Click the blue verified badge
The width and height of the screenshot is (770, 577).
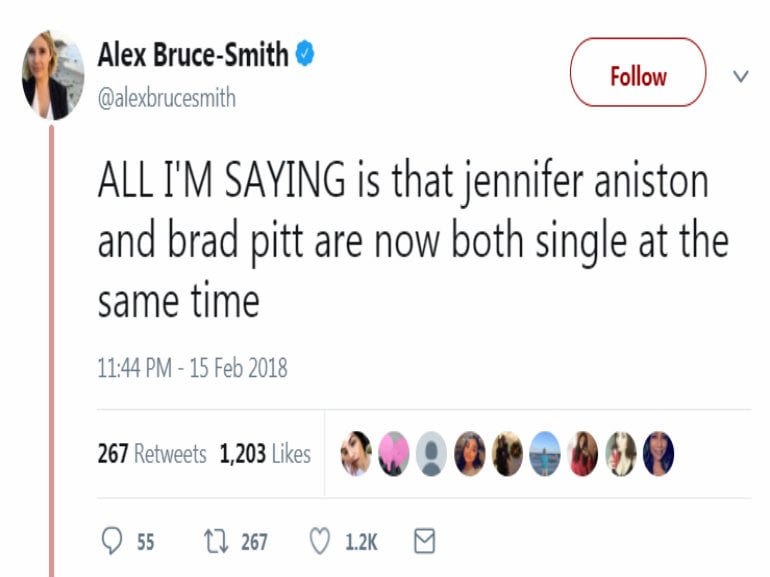click(307, 56)
